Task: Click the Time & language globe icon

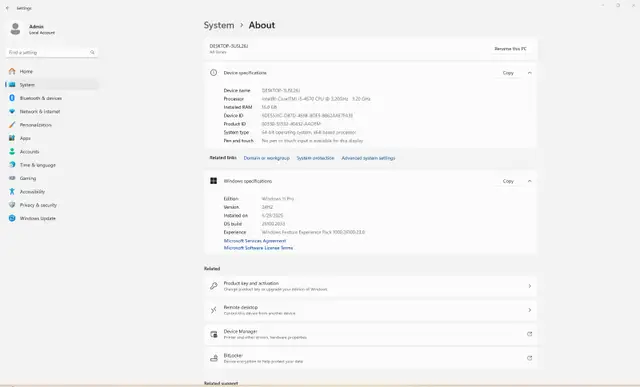Action: tap(12, 165)
